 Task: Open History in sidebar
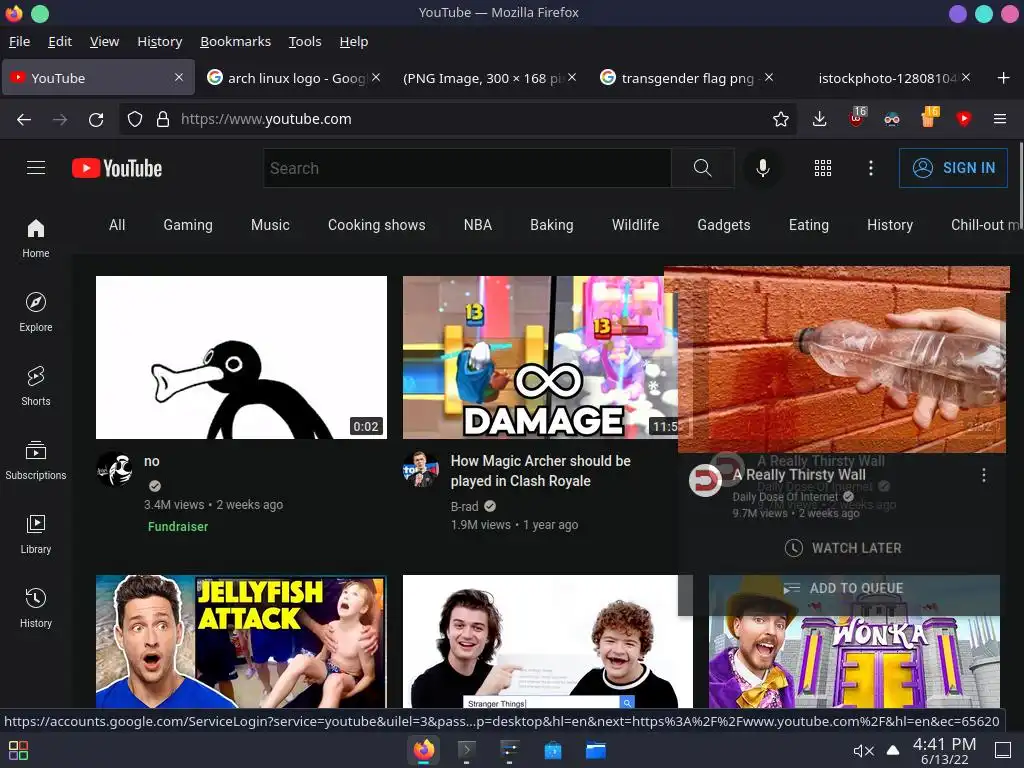(36, 608)
